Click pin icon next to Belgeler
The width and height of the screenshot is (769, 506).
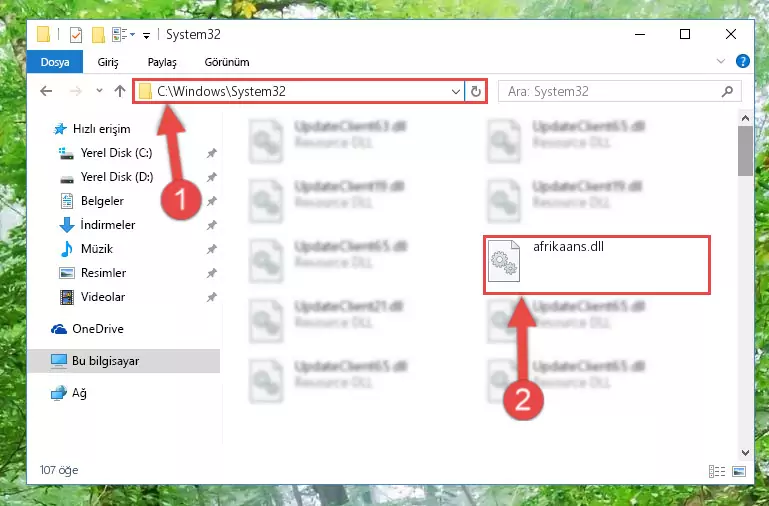coord(211,201)
